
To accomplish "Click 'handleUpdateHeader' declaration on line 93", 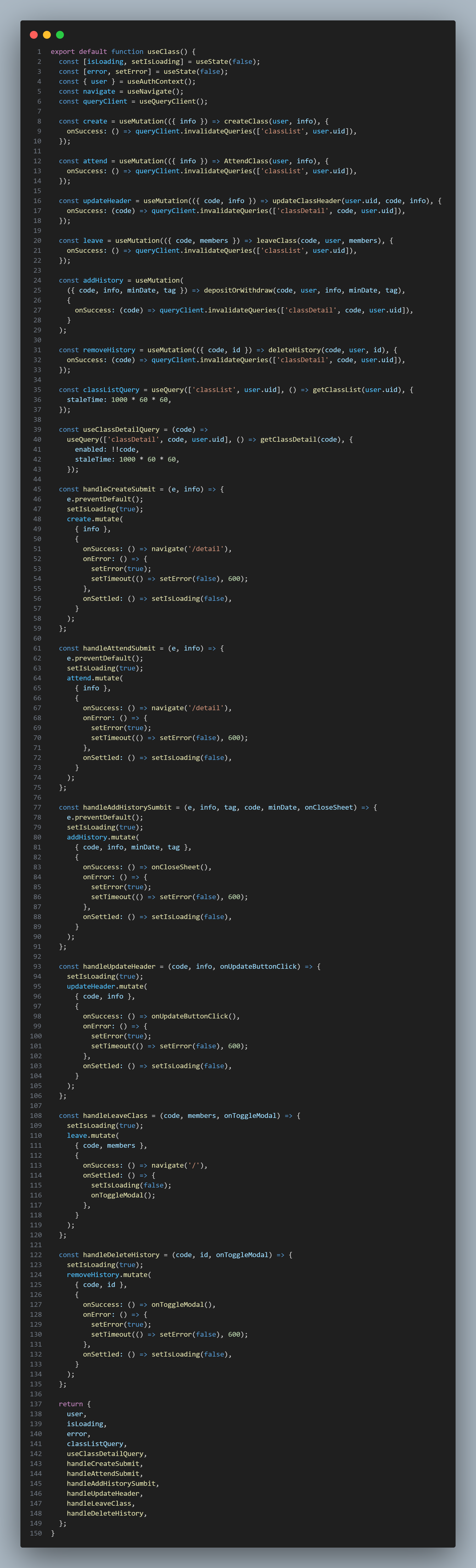I will click(x=119, y=967).
